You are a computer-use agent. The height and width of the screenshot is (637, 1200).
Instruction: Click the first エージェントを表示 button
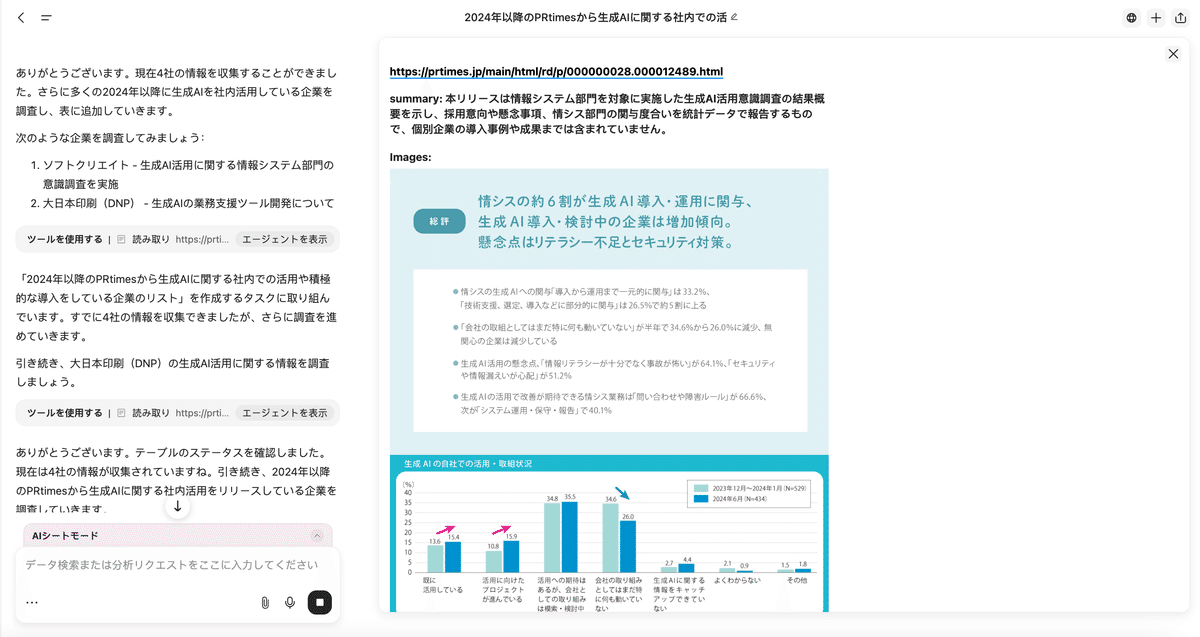[284, 239]
